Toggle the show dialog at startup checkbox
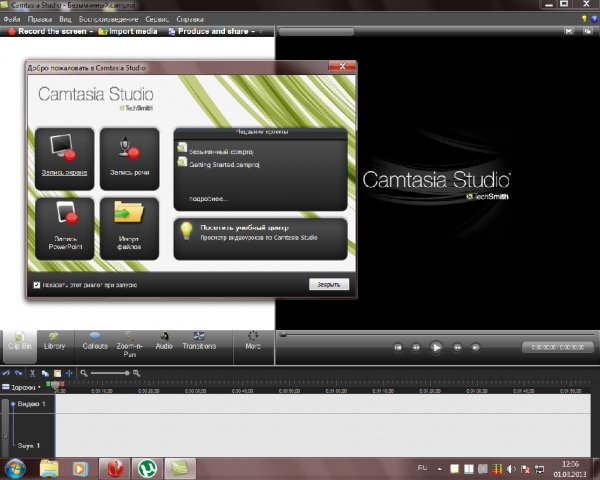Viewport: 600px width, 480px height. (37, 285)
